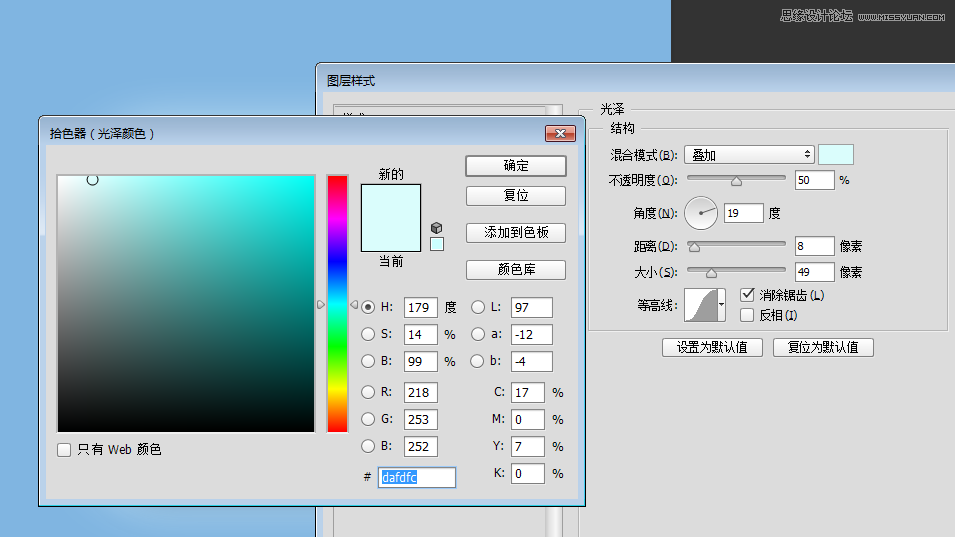Click the satin color swatch beside blend mode
Image resolution: width=955 pixels, height=537 pixels.
click(x=836, y=155)
